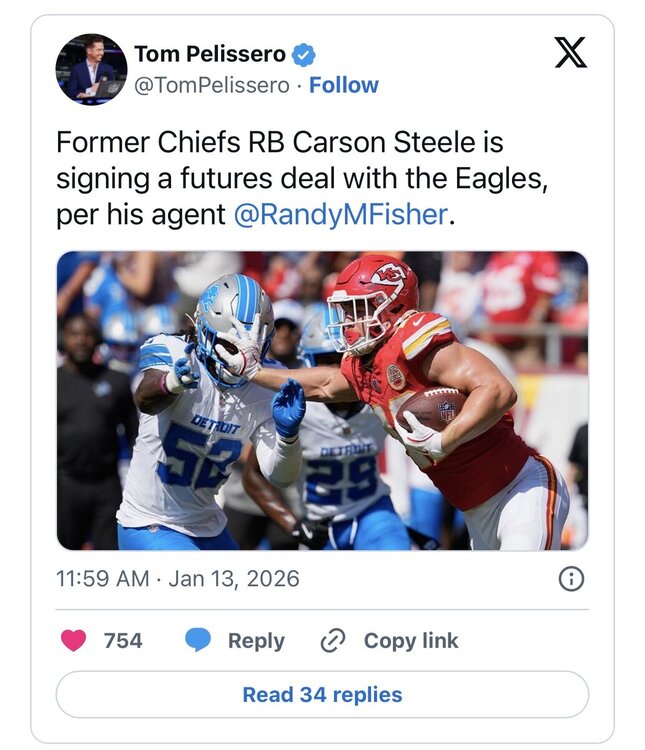Click the chain link copy icon
This screenshot has height=750, width=645.
click(331, 641)
